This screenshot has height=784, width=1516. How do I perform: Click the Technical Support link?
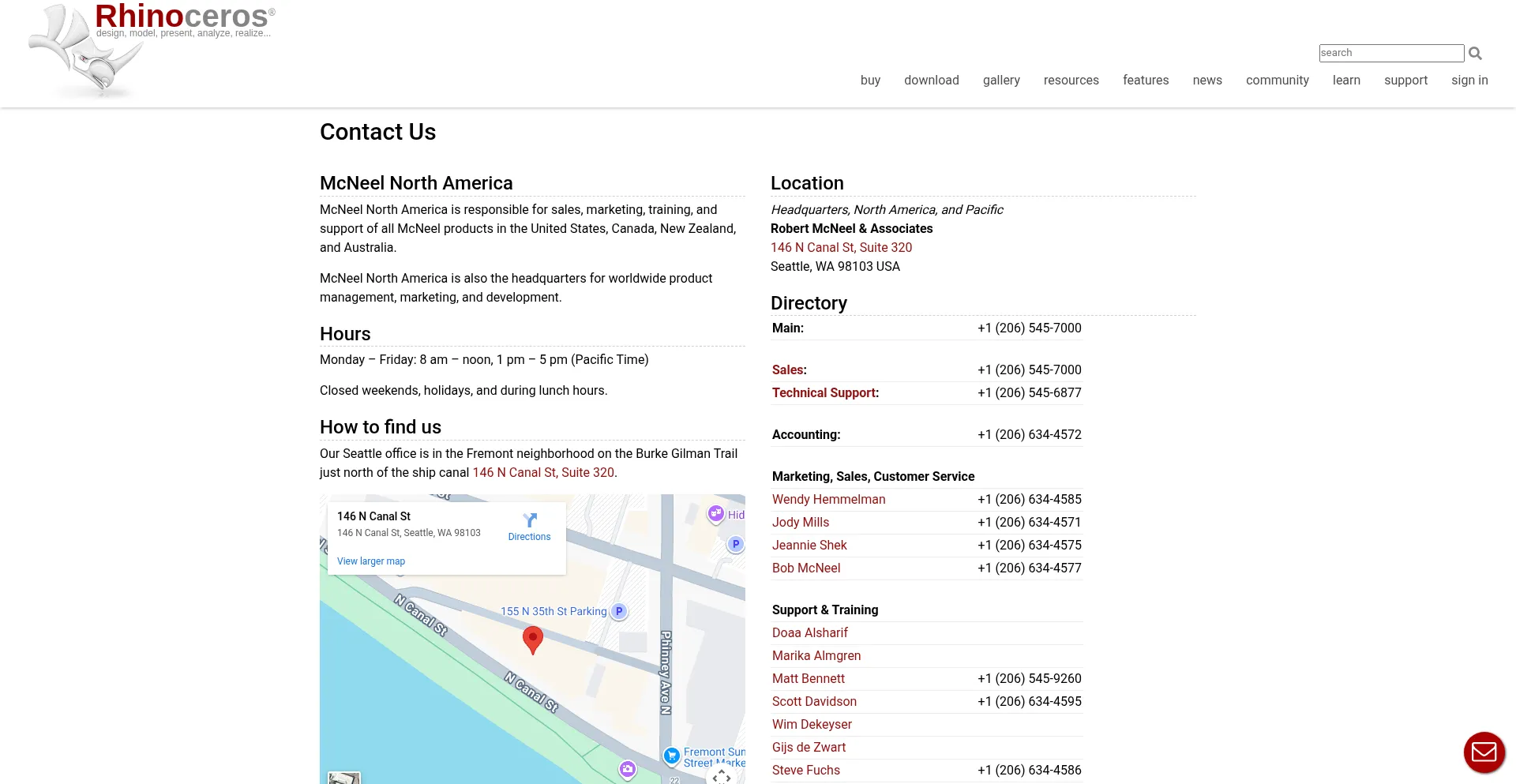pos(824,392)
